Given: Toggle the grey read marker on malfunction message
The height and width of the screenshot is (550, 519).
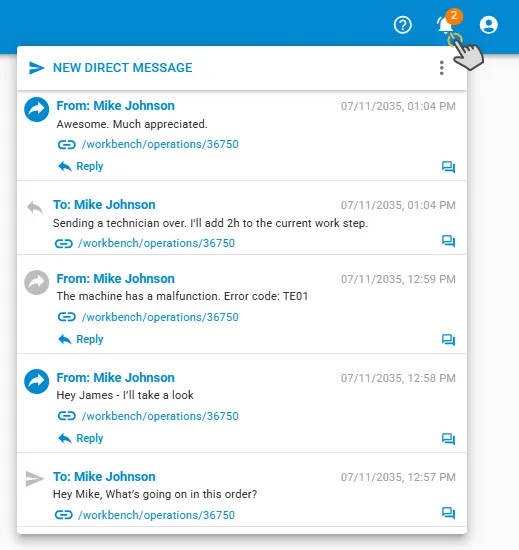Looking at the screenshot, I should point(36,282).
